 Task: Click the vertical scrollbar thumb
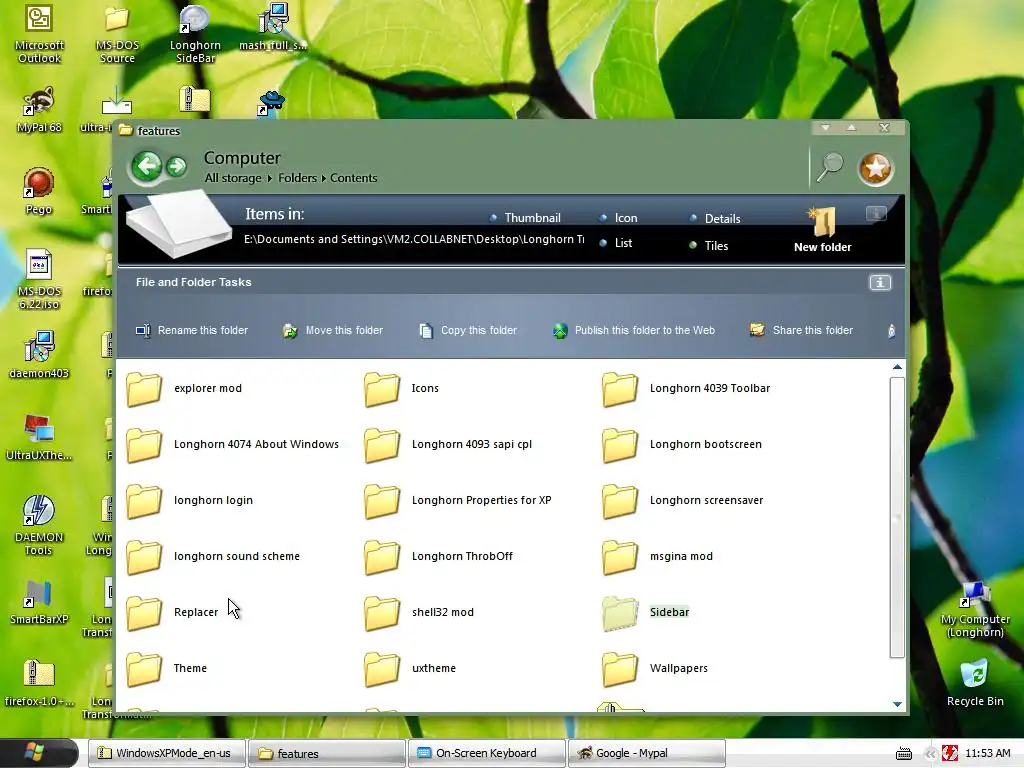coord(897,517)
